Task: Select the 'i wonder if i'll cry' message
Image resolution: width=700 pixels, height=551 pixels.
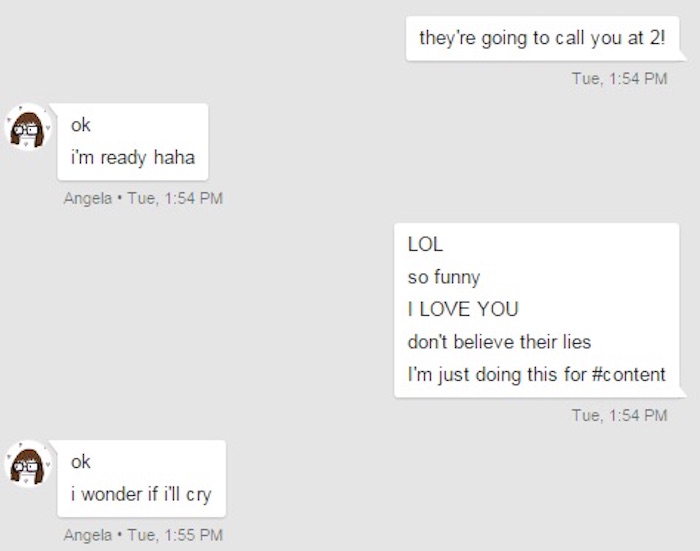Action: click(141, 495)
